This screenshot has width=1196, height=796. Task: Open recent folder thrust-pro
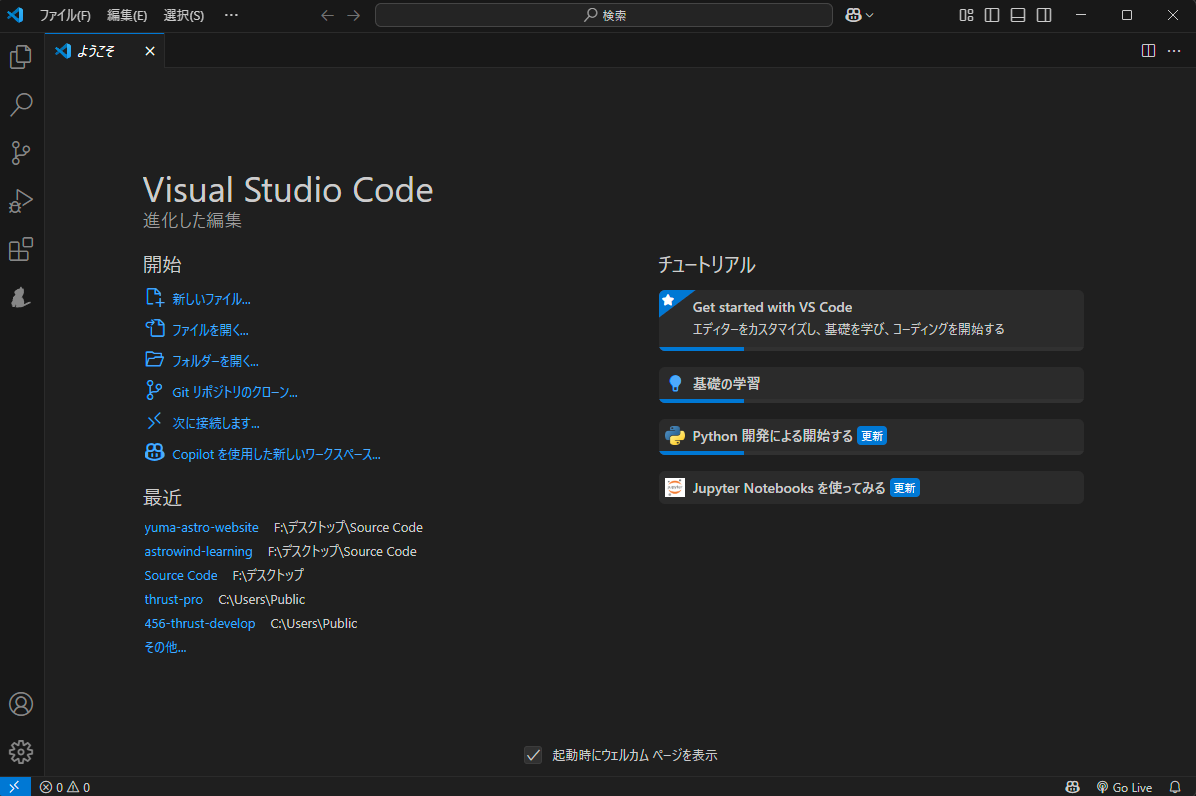click(x=174, y=599)
